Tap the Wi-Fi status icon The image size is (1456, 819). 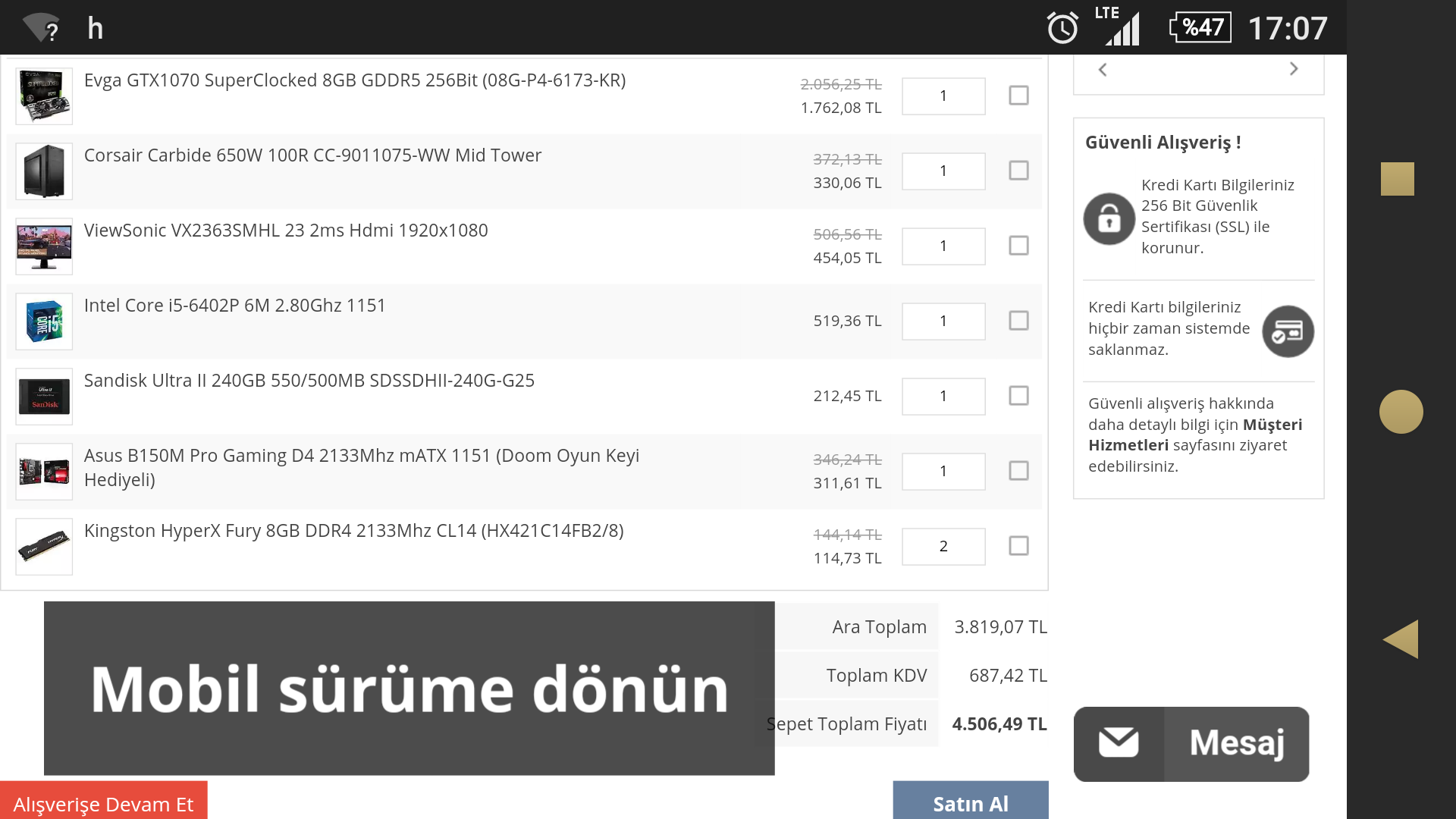point(41,28)
